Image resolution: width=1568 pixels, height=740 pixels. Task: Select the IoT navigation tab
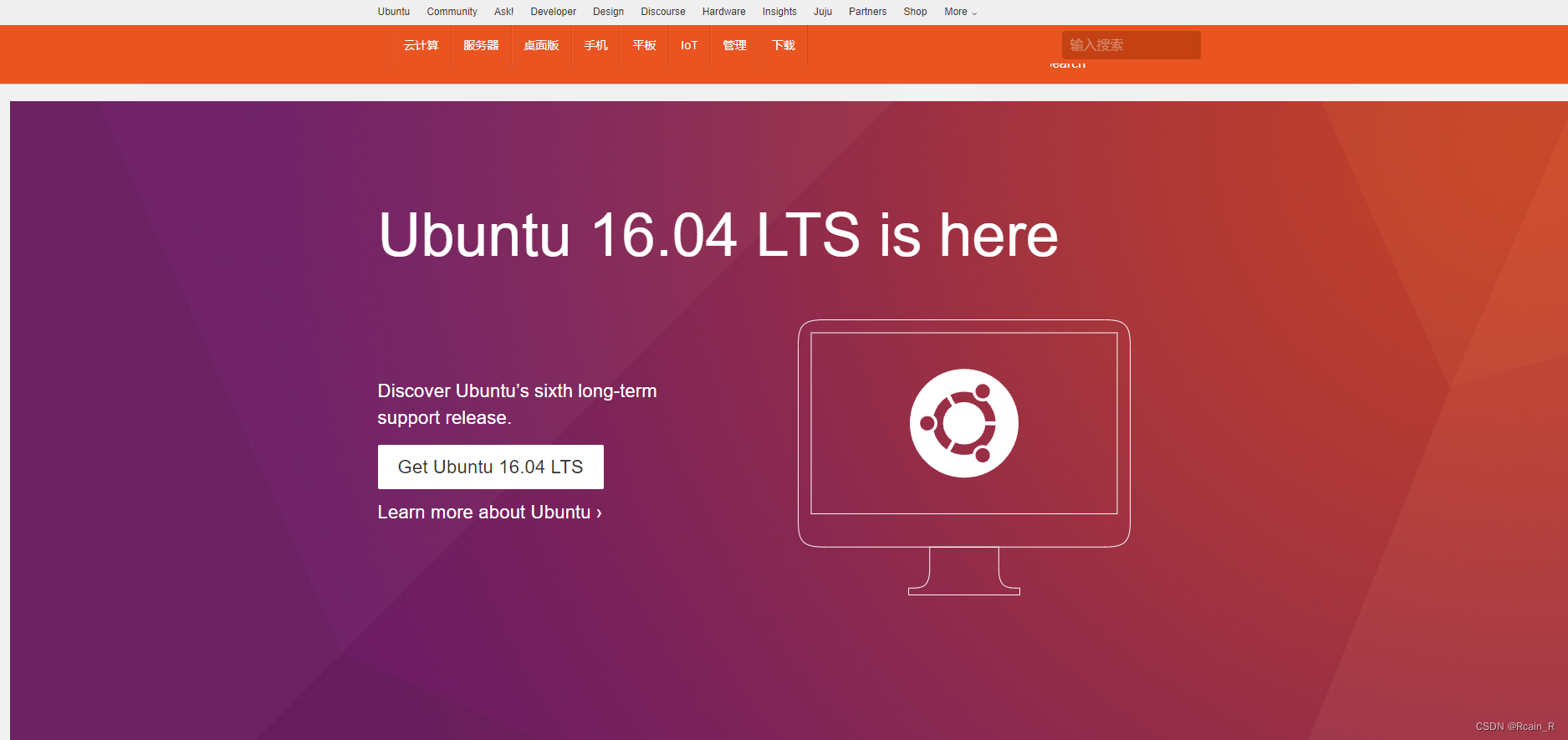[689, 45]
